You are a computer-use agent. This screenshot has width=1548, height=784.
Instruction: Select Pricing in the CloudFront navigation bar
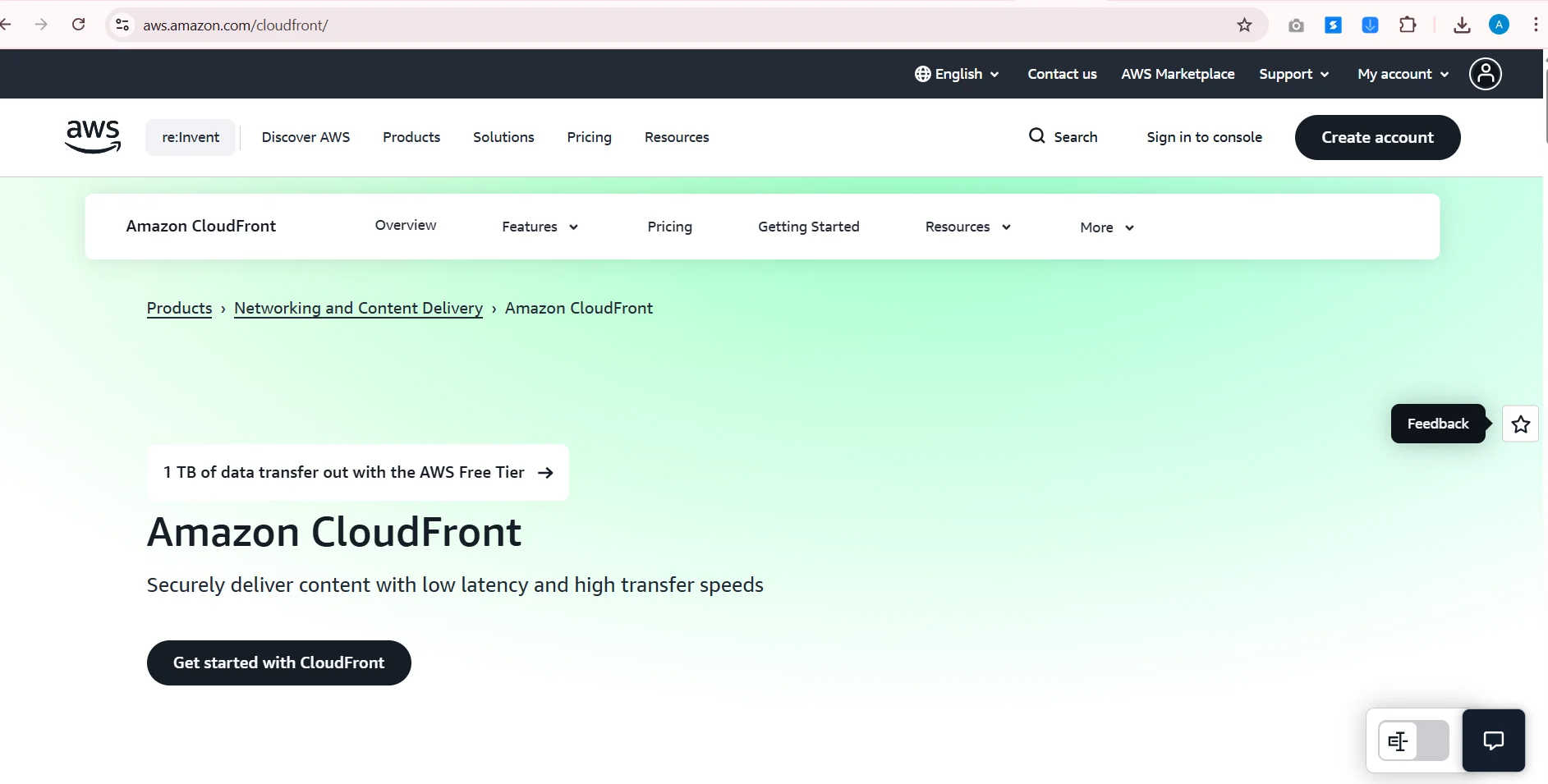(x=670, y=227)
